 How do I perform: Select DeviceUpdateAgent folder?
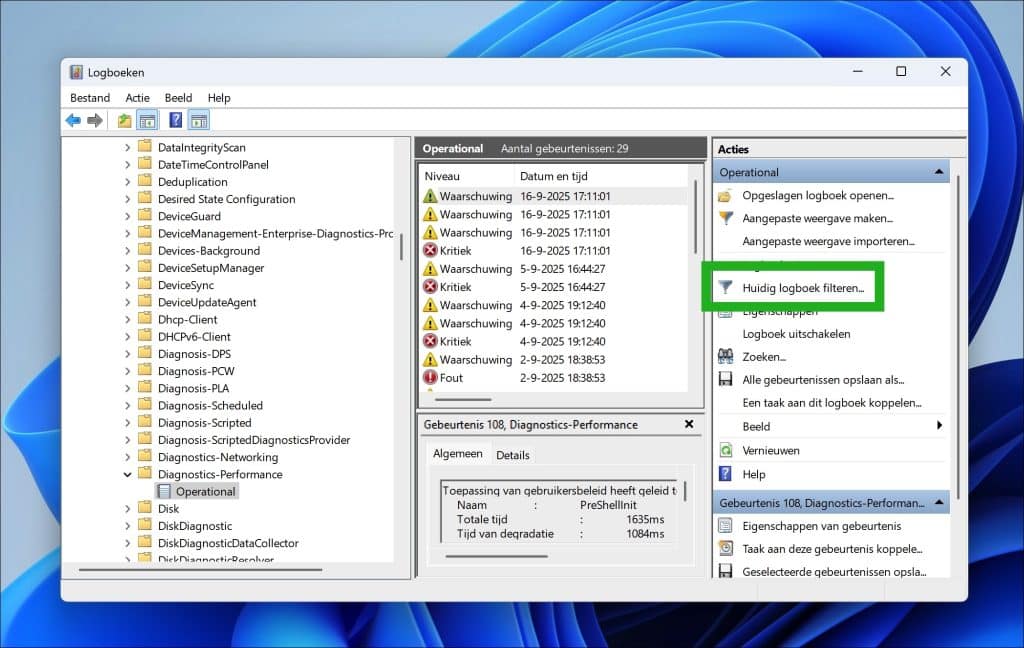pyautogui.click(x=207, y=302)
